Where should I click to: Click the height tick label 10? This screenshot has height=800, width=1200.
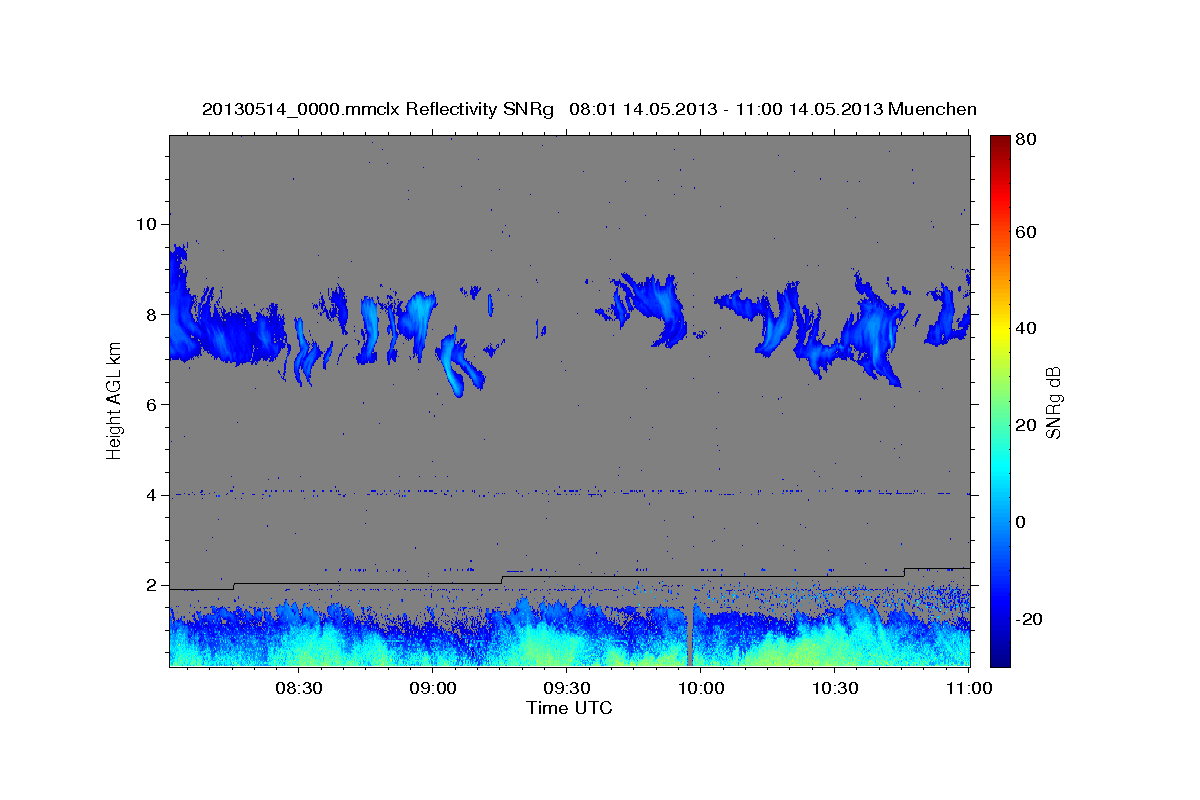(147, 223)
